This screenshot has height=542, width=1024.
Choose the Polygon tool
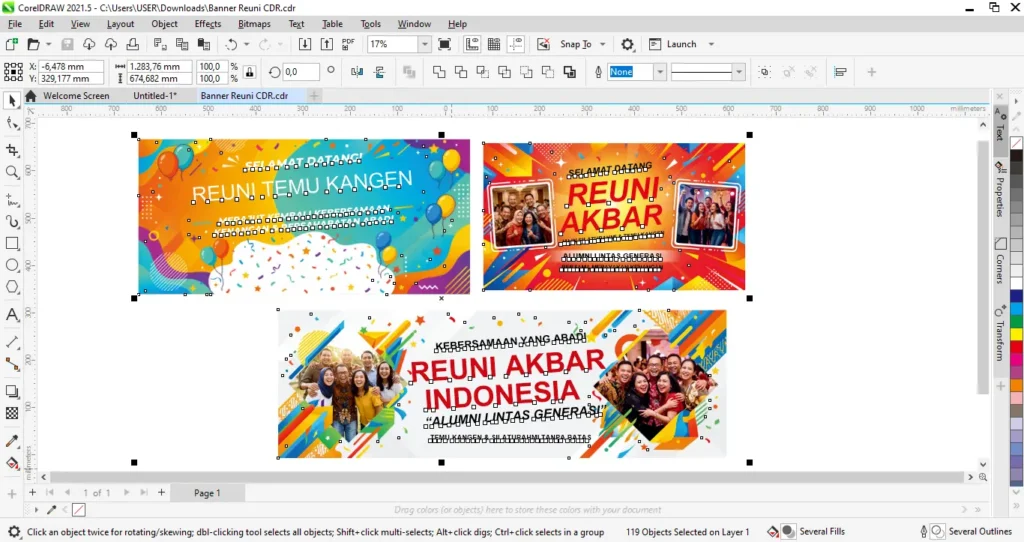12,287
